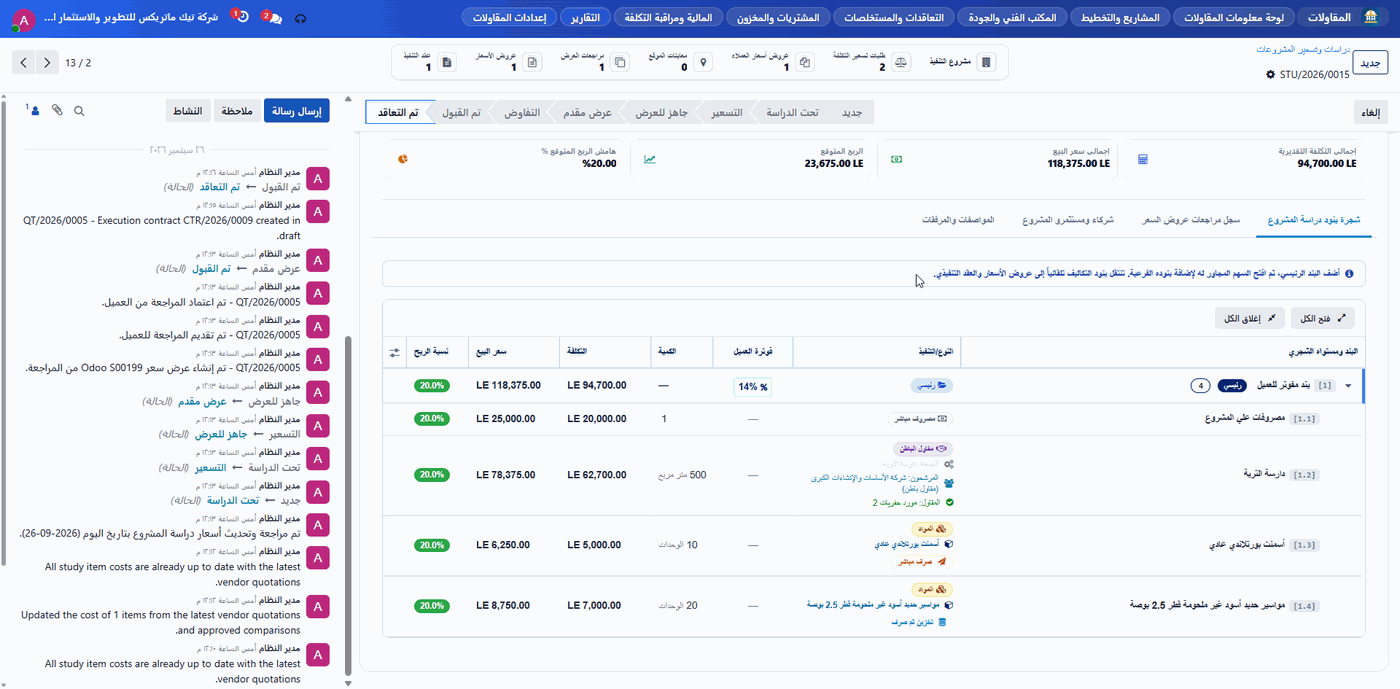1400x689 pixels.
Task: Click the pie chart icon in هامش الربح card
Action: pos(403,158)
